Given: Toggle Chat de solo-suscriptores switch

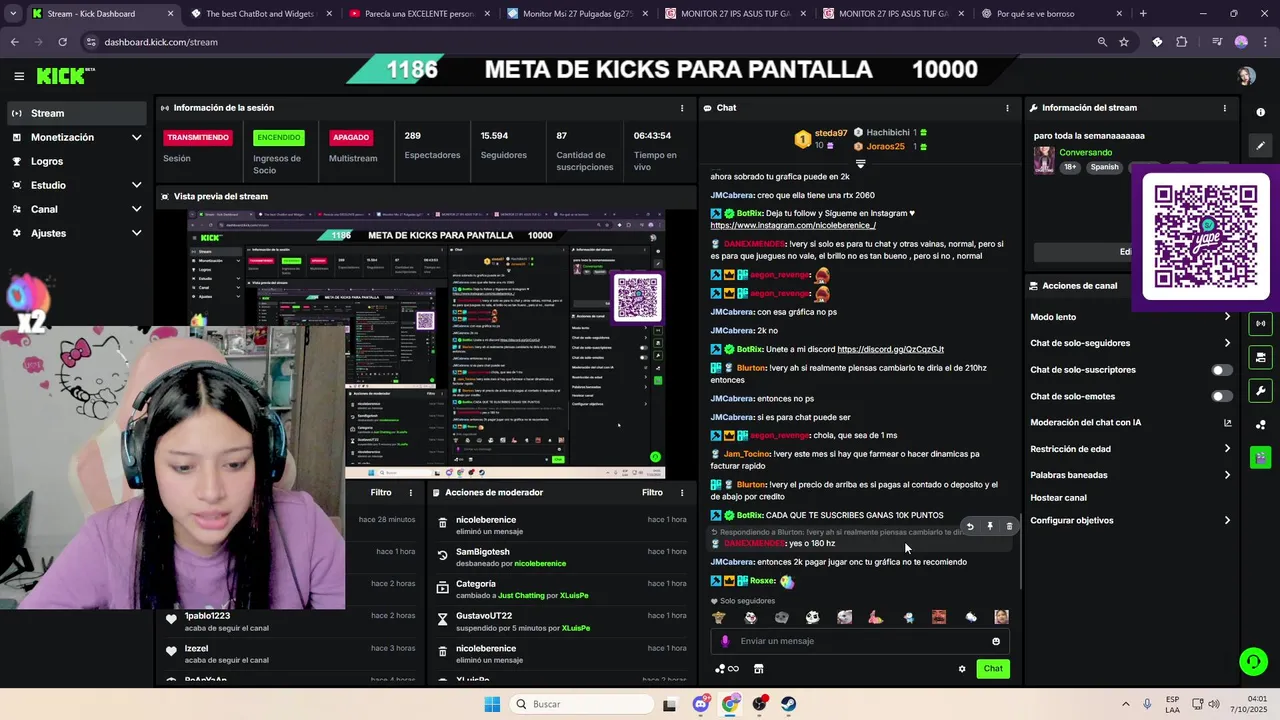Looking at the screenshot, I should click(1222, 370).
